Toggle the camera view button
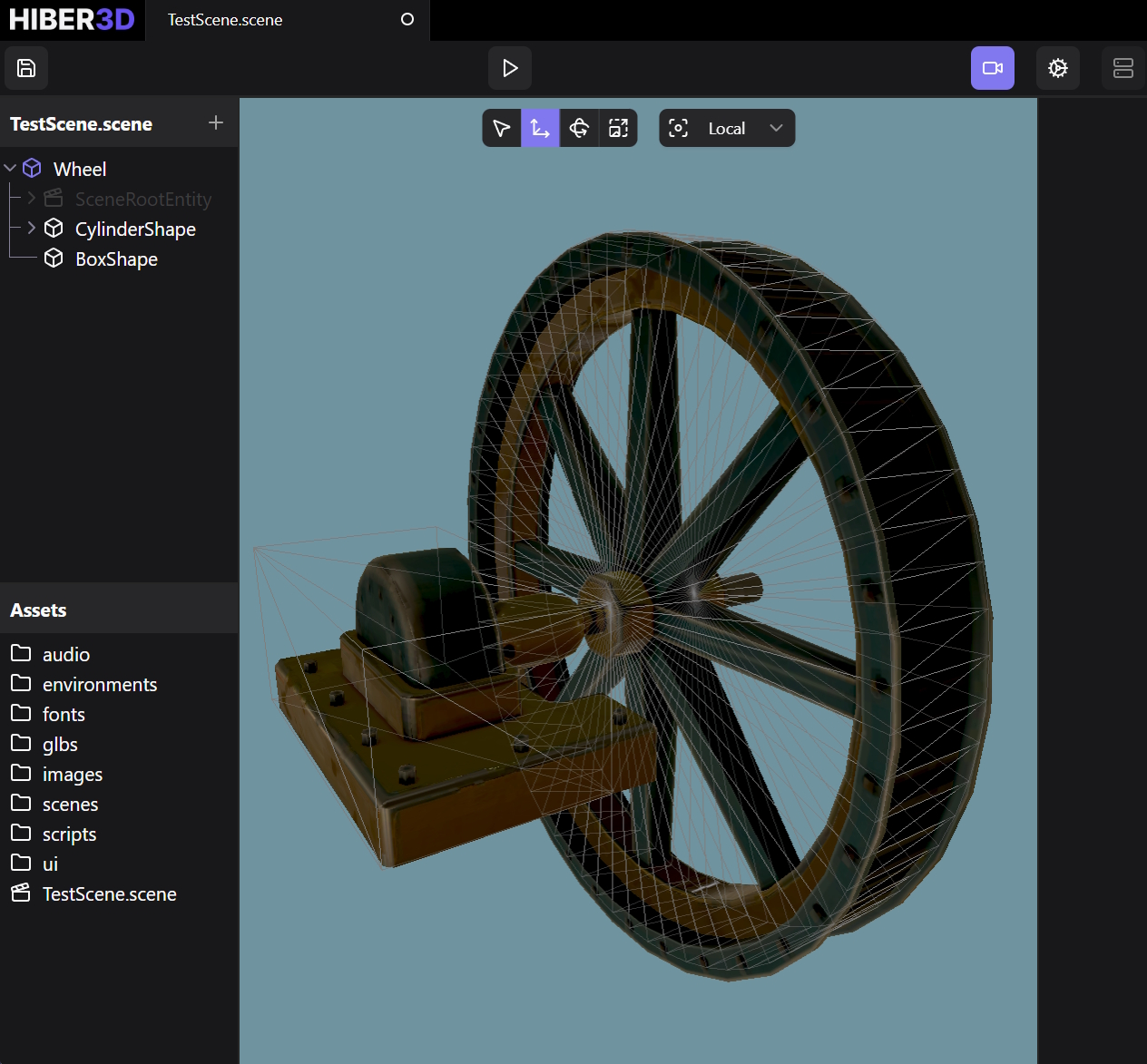Viewport: 1147px width, 1064px height. point(992,68)
